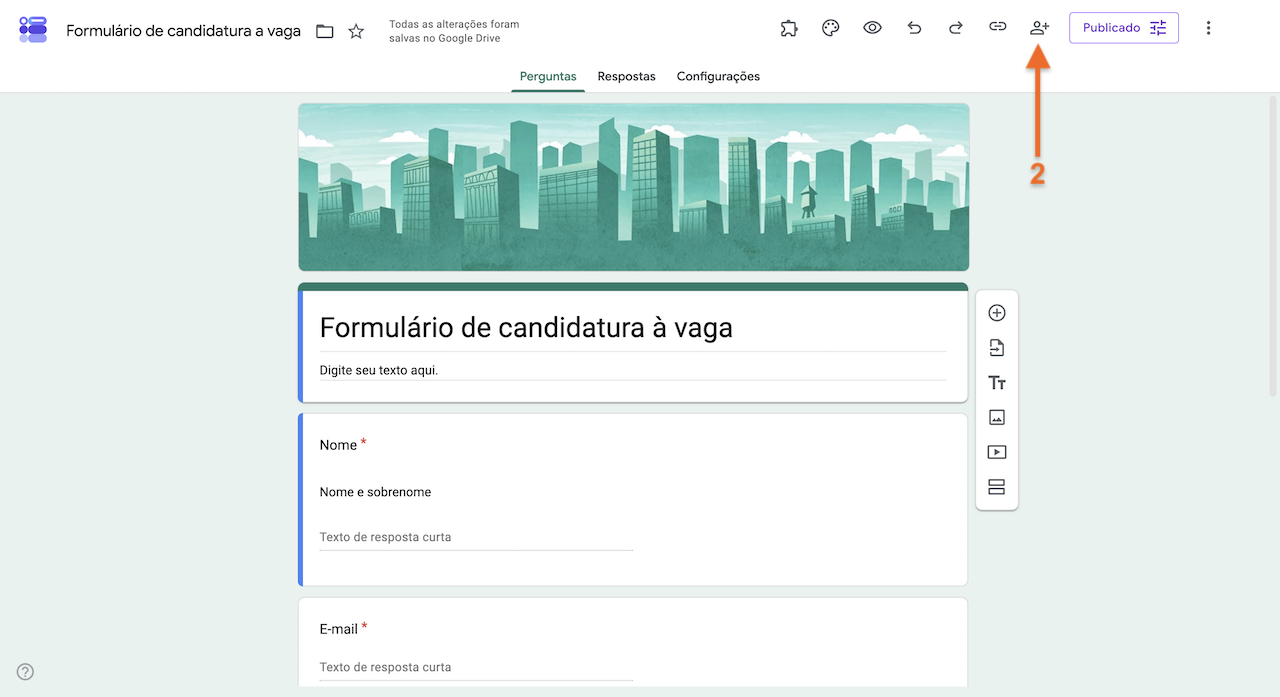Add question plus icon

coord(996,313)
